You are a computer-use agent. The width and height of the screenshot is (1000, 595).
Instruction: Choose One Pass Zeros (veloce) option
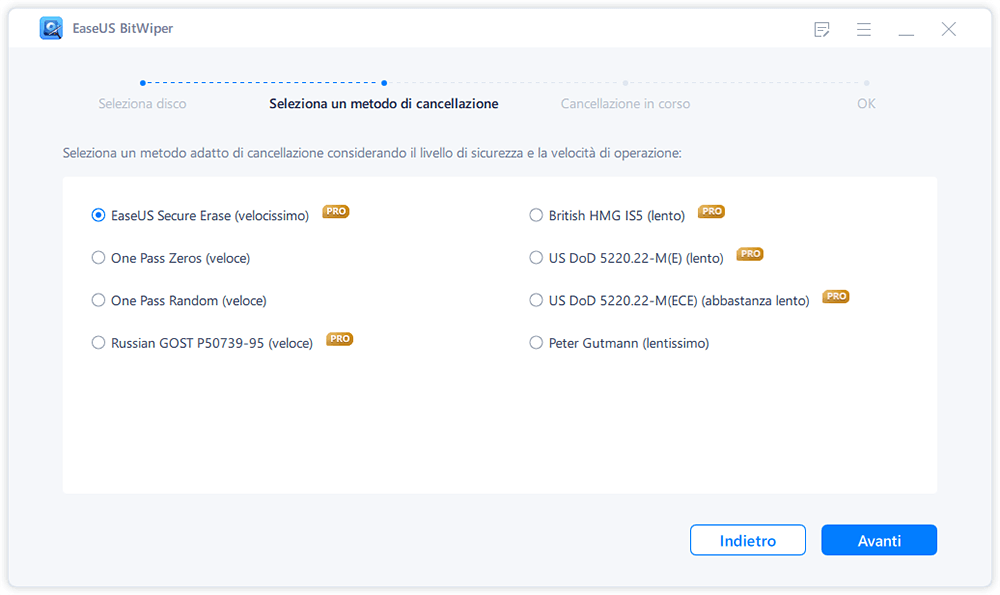[x=98, y=258]
